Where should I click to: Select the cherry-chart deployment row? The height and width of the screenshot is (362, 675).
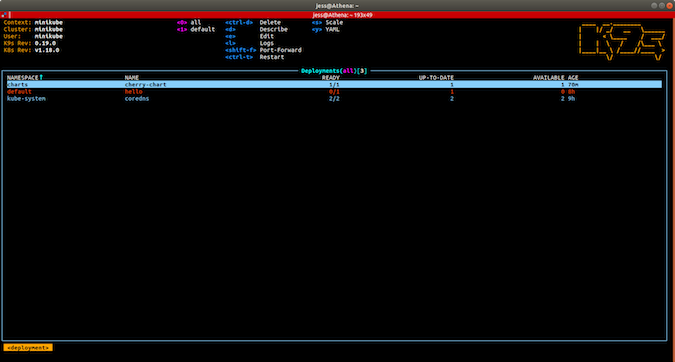(334, 85)
